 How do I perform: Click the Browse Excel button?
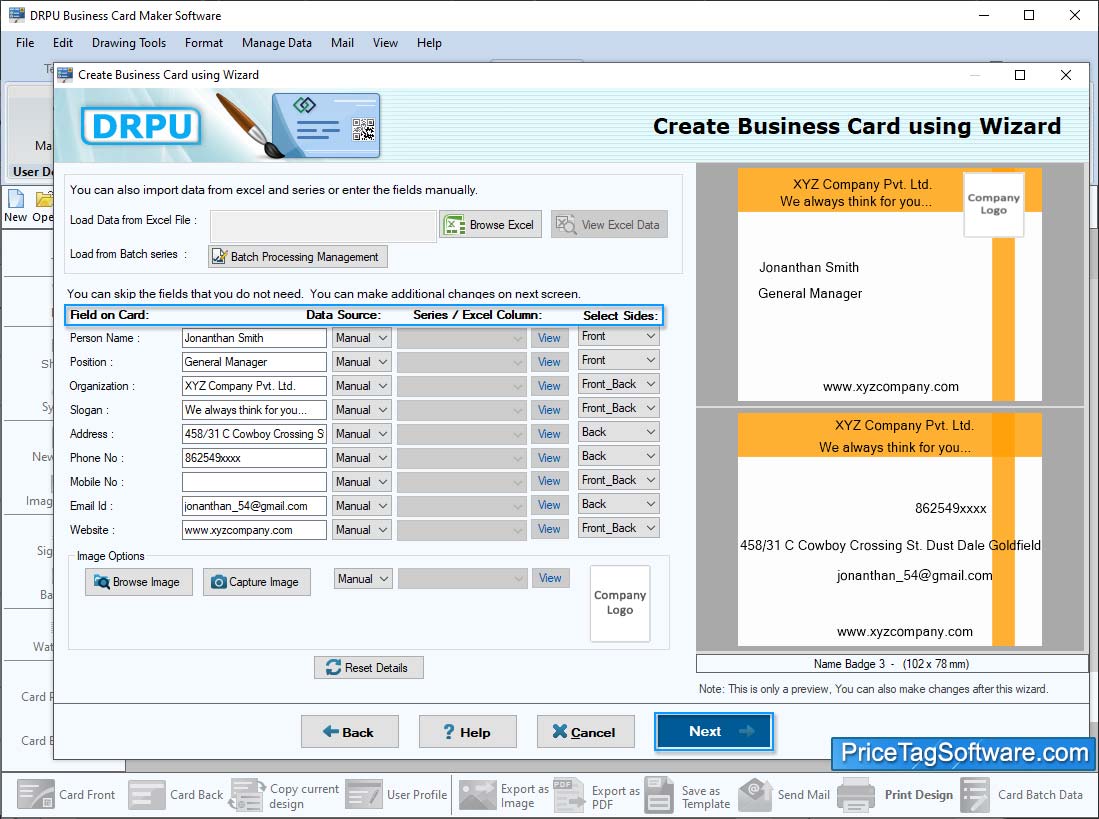click(x=491, y=225)
